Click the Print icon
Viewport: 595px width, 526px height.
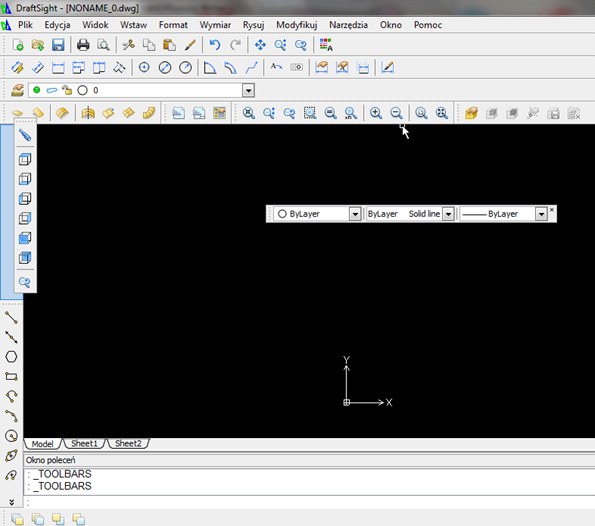[x=83, y=45]
